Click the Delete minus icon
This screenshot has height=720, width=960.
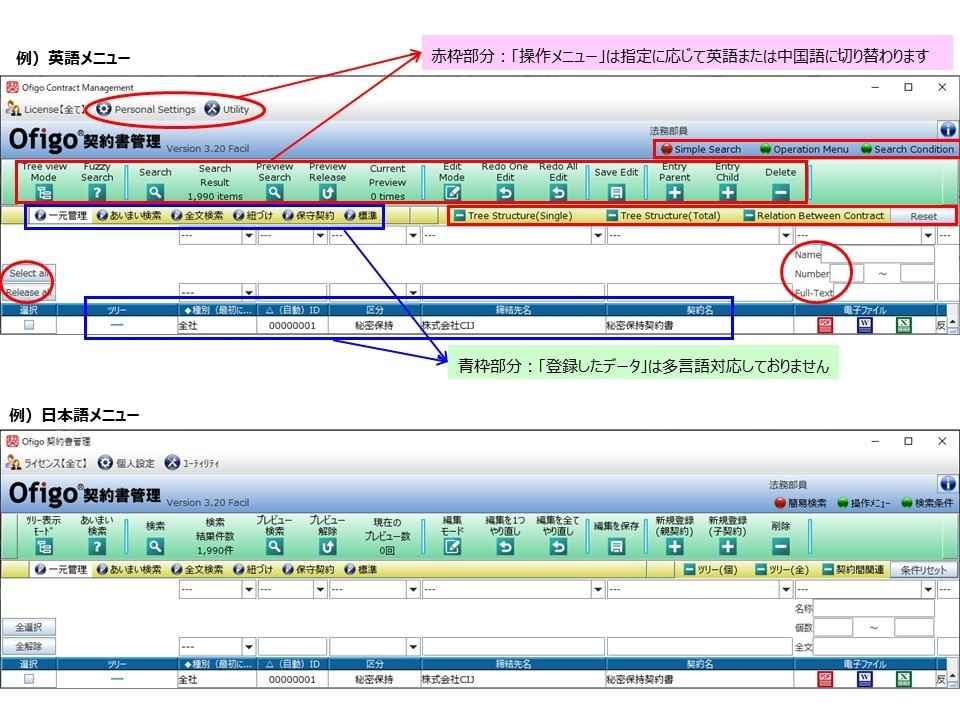(x=781, y=193)
